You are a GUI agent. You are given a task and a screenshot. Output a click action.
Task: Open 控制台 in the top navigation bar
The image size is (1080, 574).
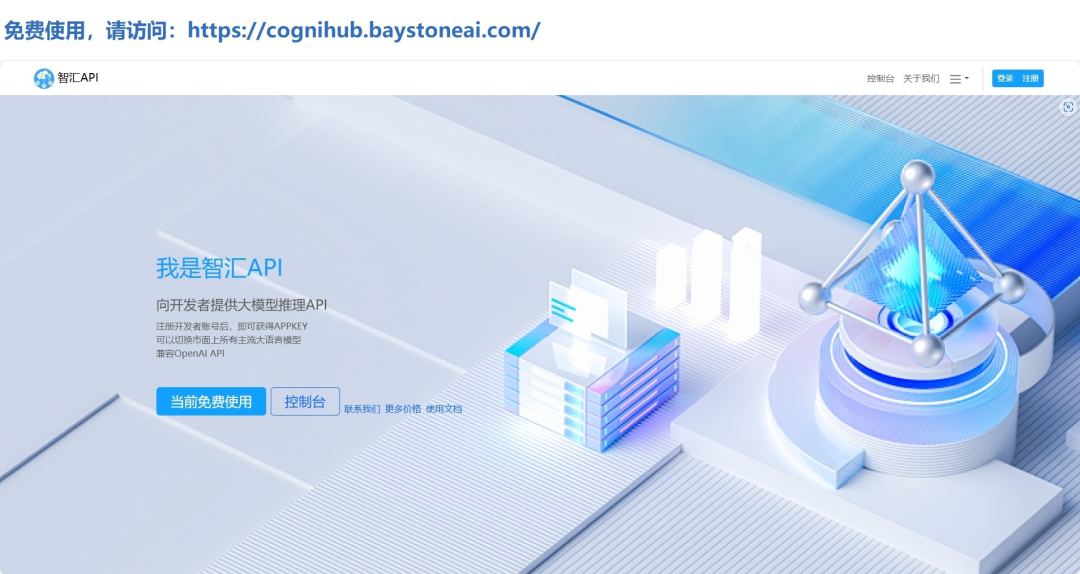(880, 79)
